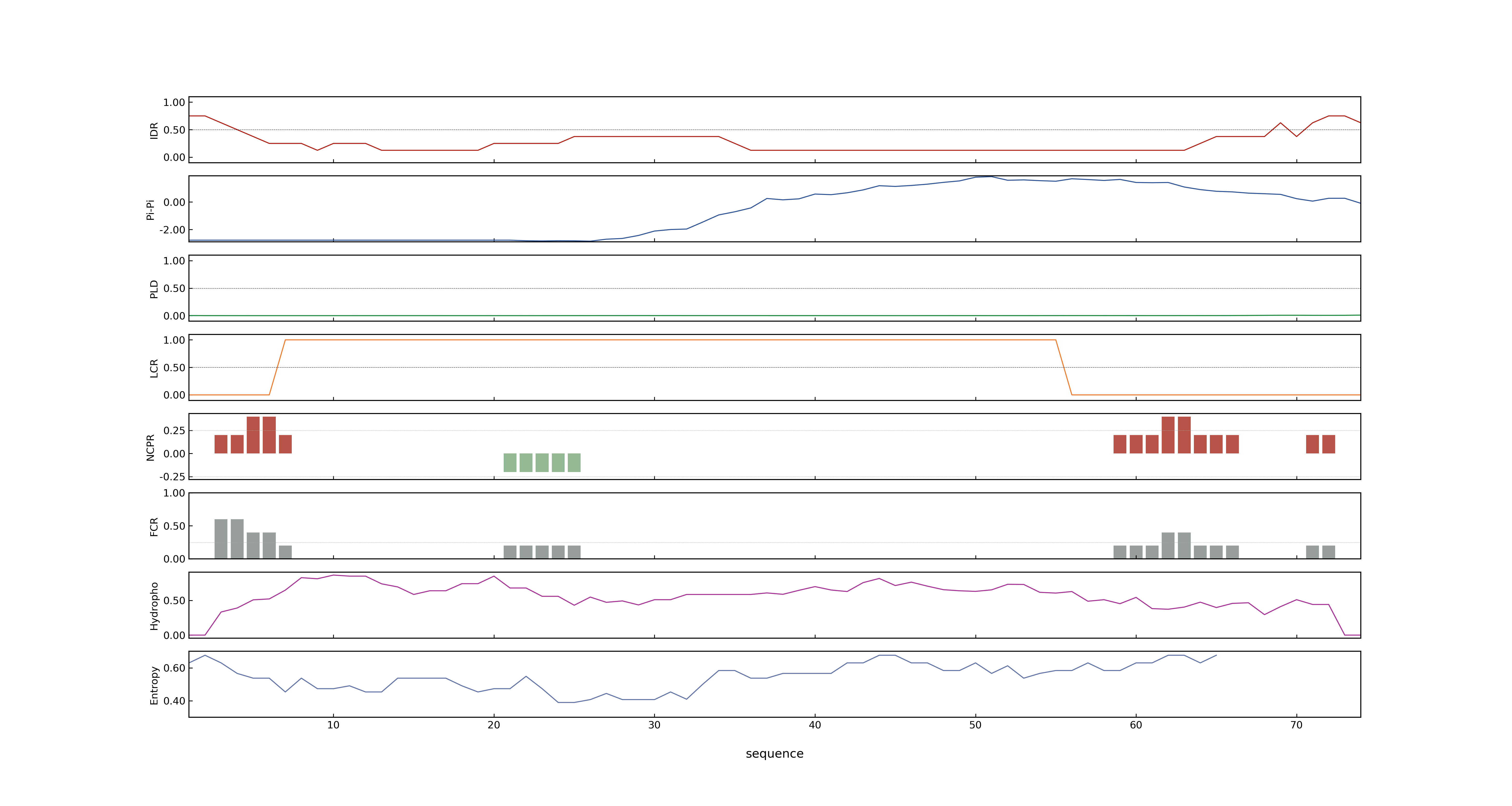
Task: Select x-axis tick label 60
Action: click(1136, 725)
